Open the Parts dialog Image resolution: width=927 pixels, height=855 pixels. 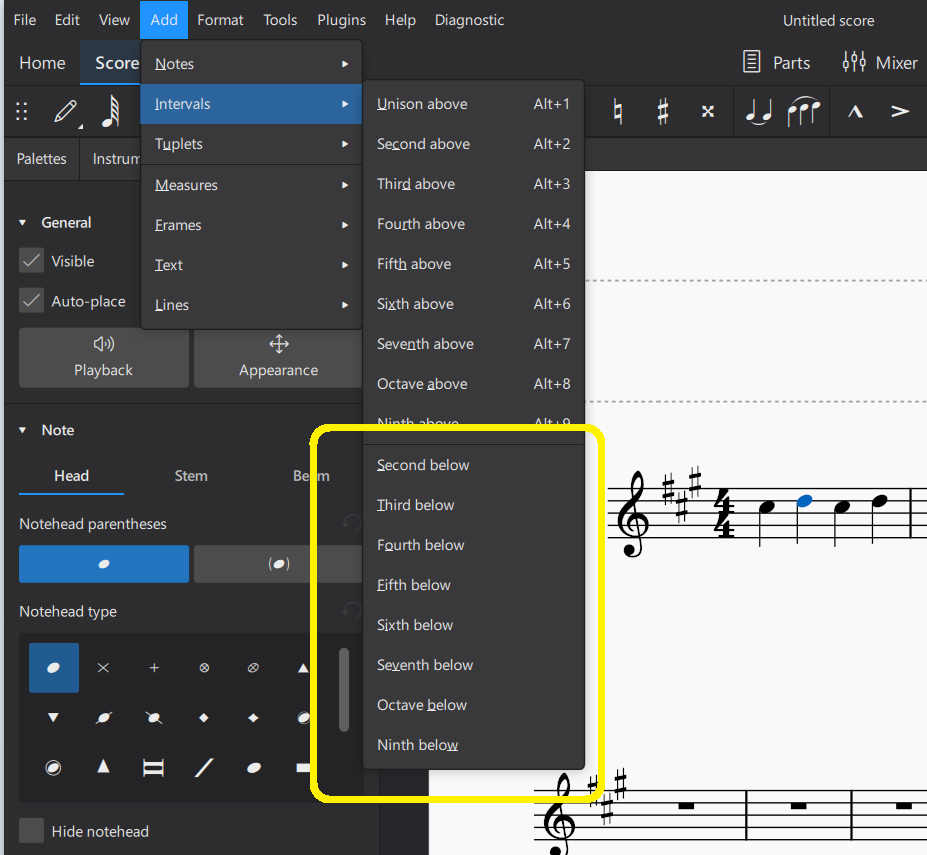pyautogui.click(x=776, y=62)
